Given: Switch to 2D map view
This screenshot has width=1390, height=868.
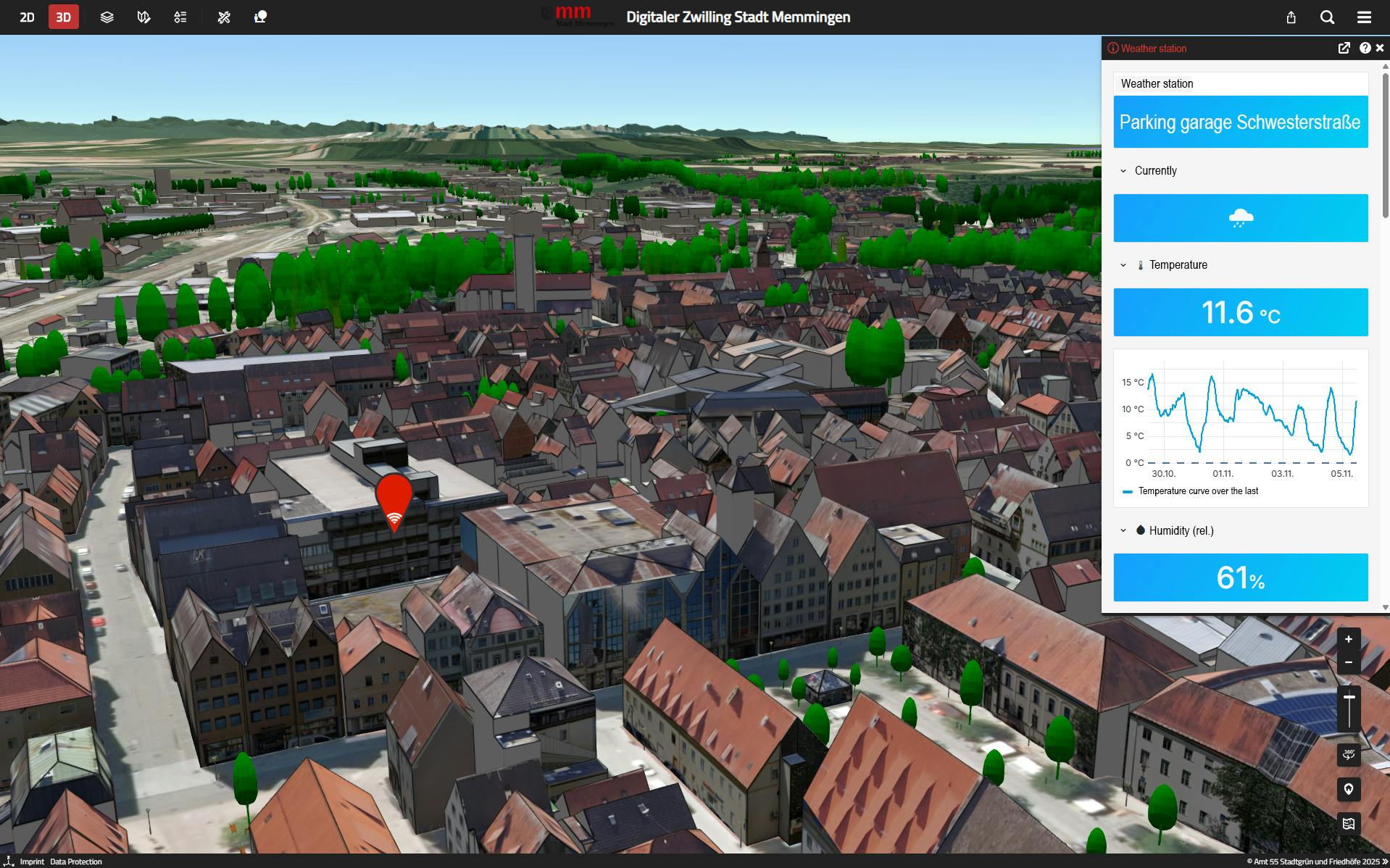Looking at the screenshot, I should click(x=27, y=17).
